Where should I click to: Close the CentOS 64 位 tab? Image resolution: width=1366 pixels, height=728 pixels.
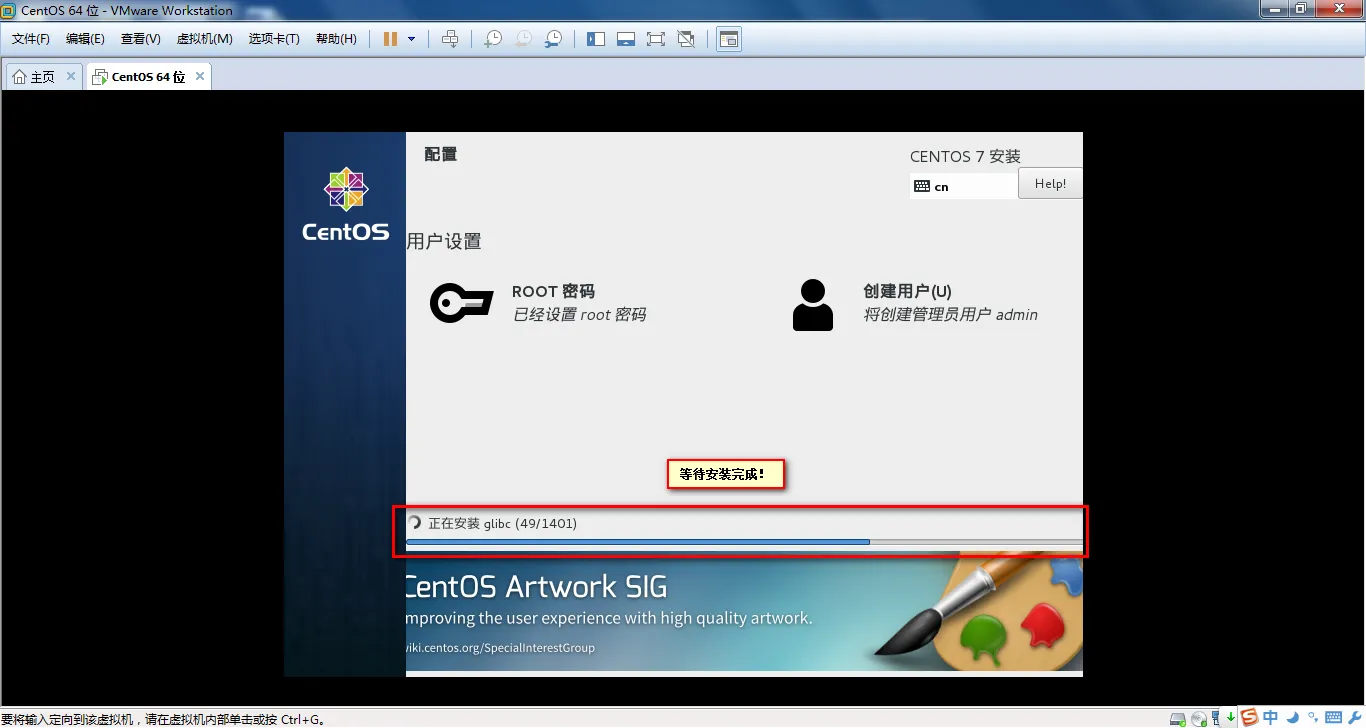(x=200, y=76)
